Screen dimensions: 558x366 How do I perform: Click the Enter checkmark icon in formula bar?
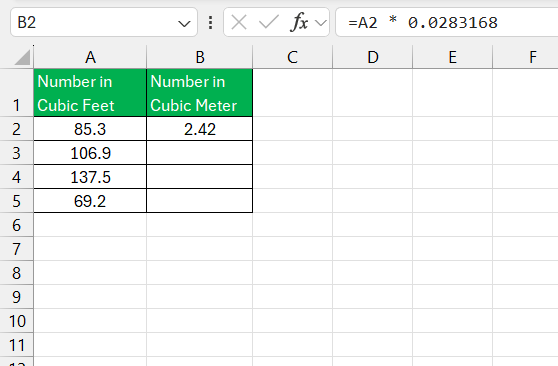[269, 22]
